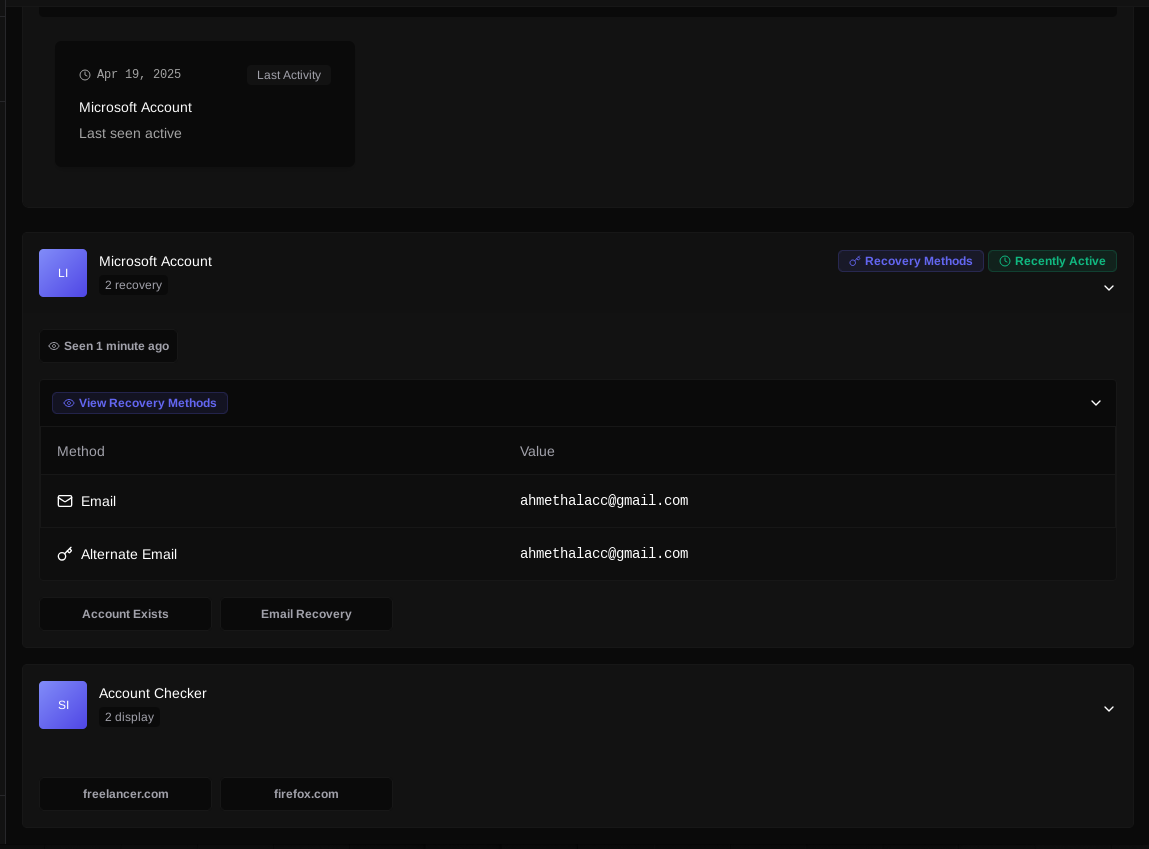Click the eye icon next to Seen 1 minute ago

coord(53,346)
